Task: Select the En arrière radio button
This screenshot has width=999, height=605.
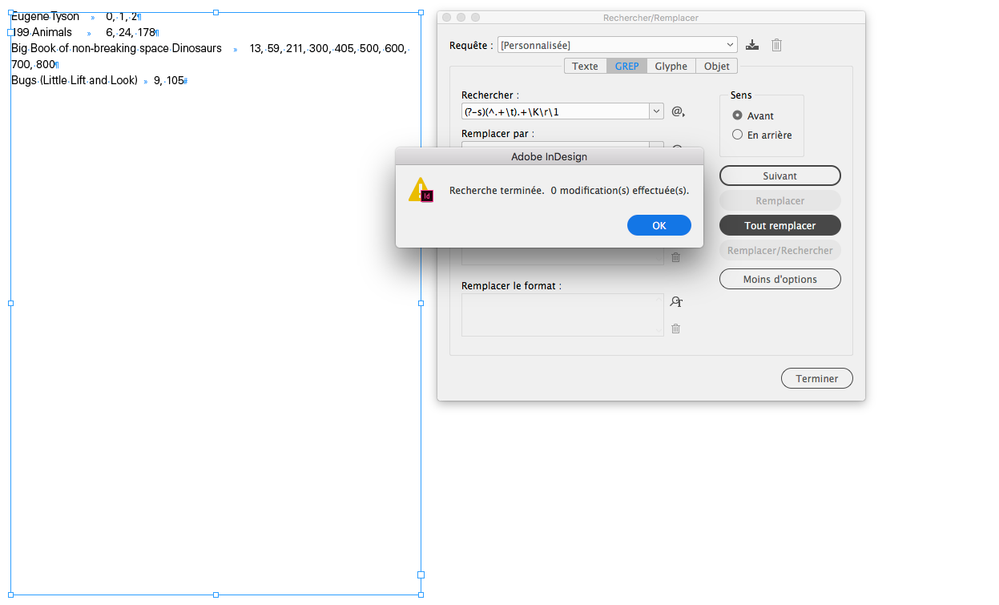Action: click(737, 134)
